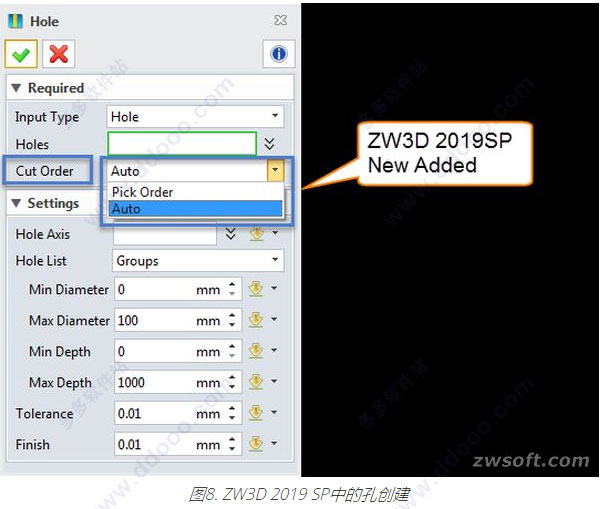The image size is (604, 509).
Task: Adjust the Finish spinner
Action: tap(232, 444)
